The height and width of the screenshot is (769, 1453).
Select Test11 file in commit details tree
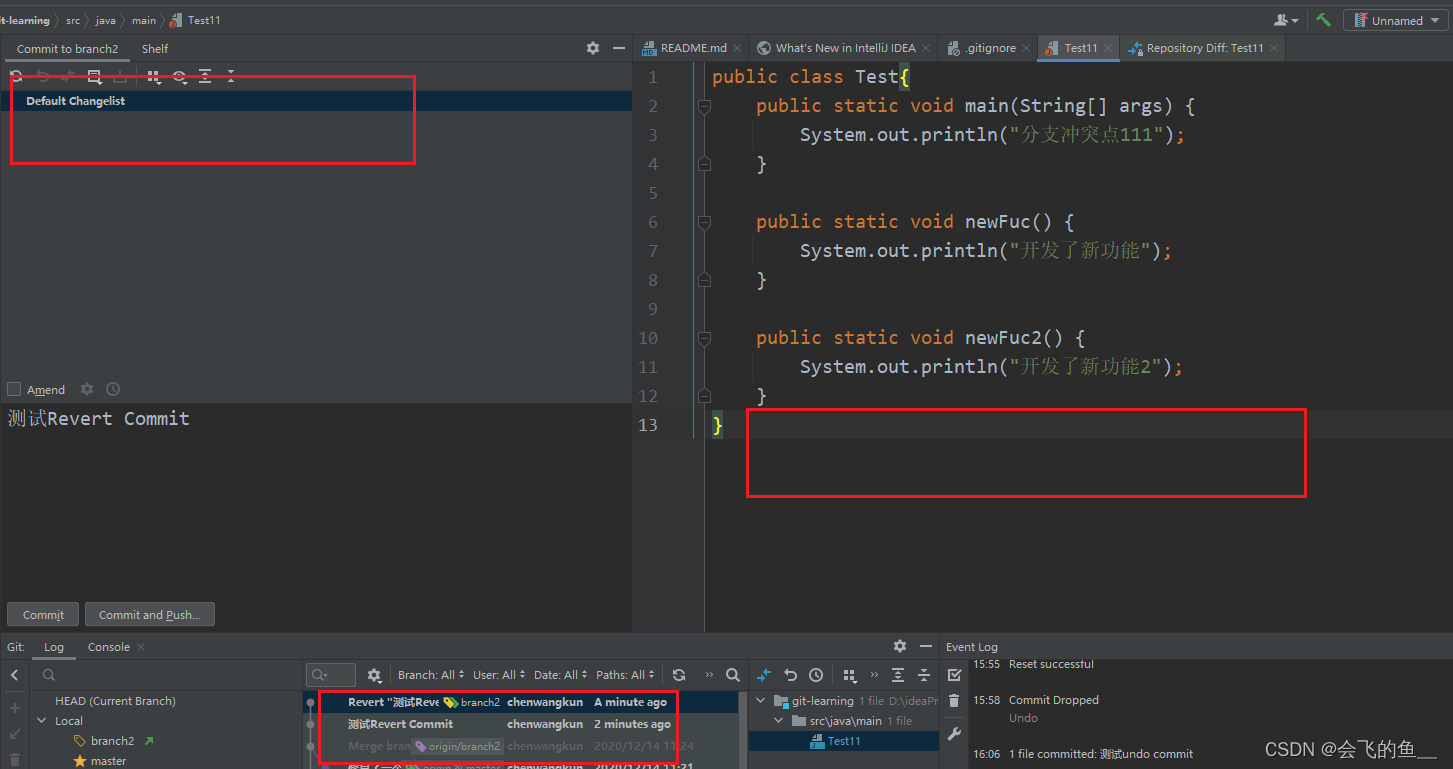click(844, 741)
